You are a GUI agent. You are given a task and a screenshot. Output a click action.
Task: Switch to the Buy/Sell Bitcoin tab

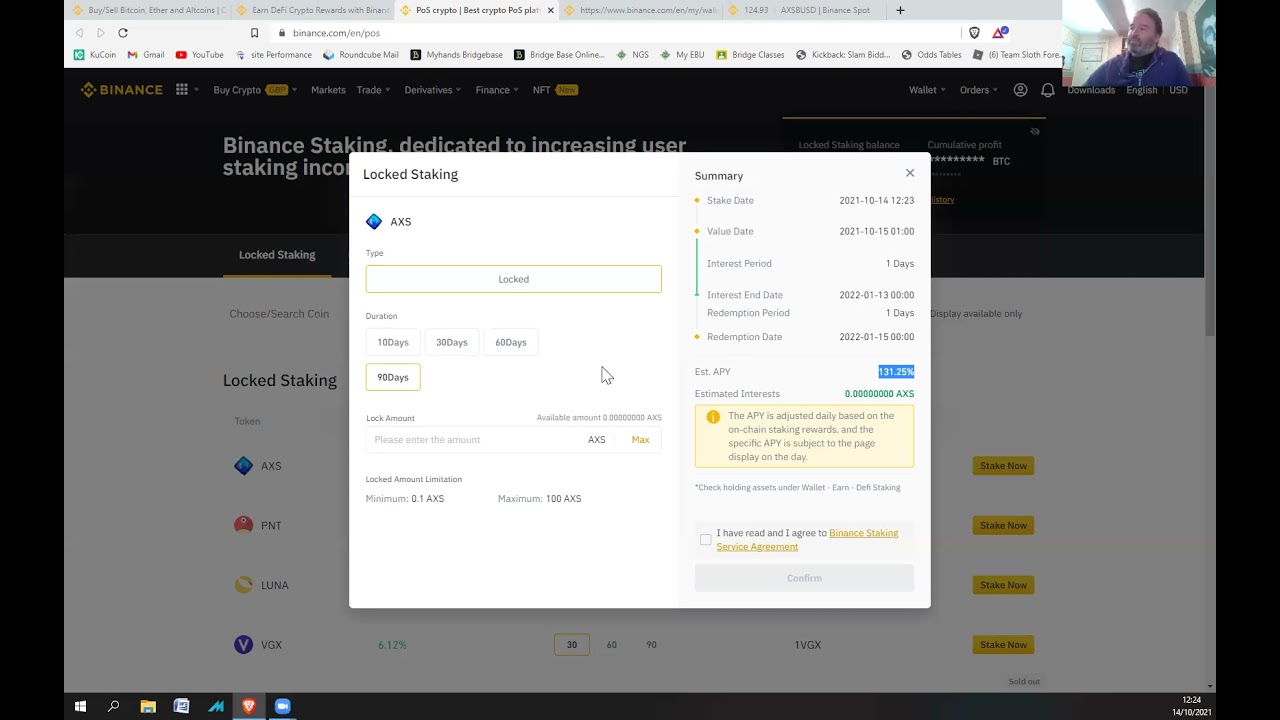[148, 11]
